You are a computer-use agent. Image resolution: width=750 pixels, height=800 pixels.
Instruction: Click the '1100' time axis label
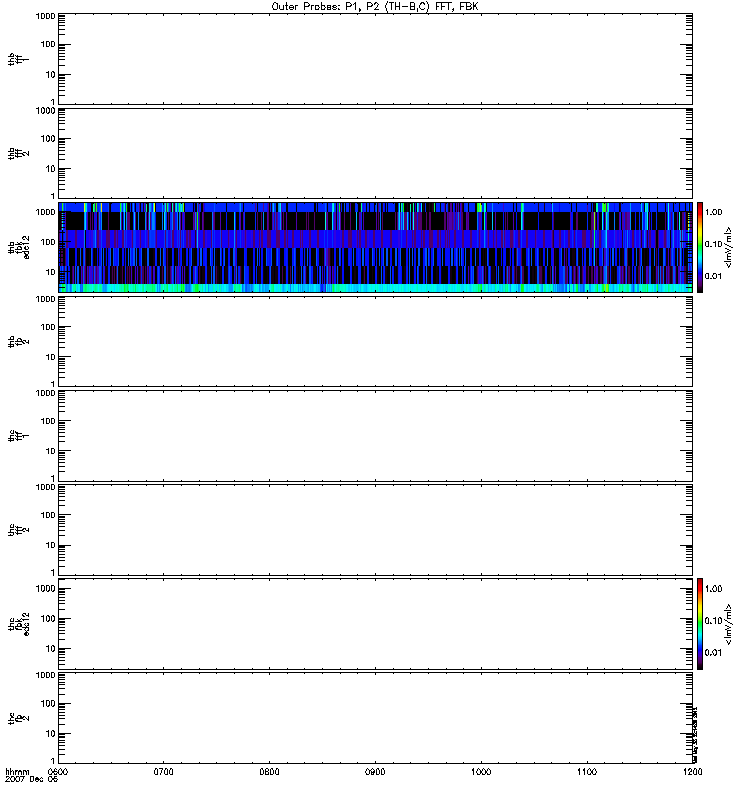coord(587,772)
